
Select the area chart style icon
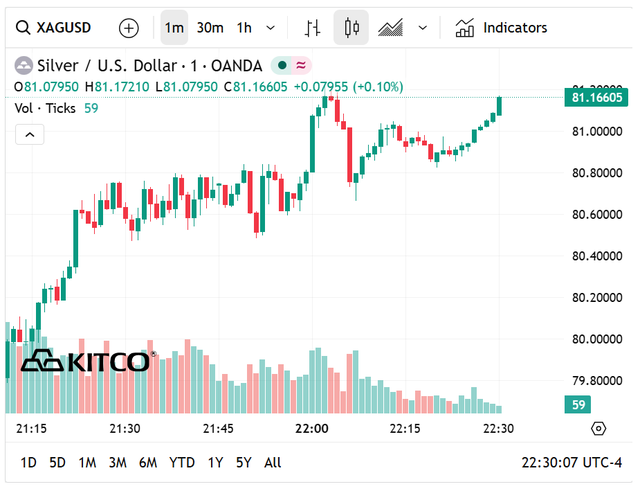pos(391,28)
